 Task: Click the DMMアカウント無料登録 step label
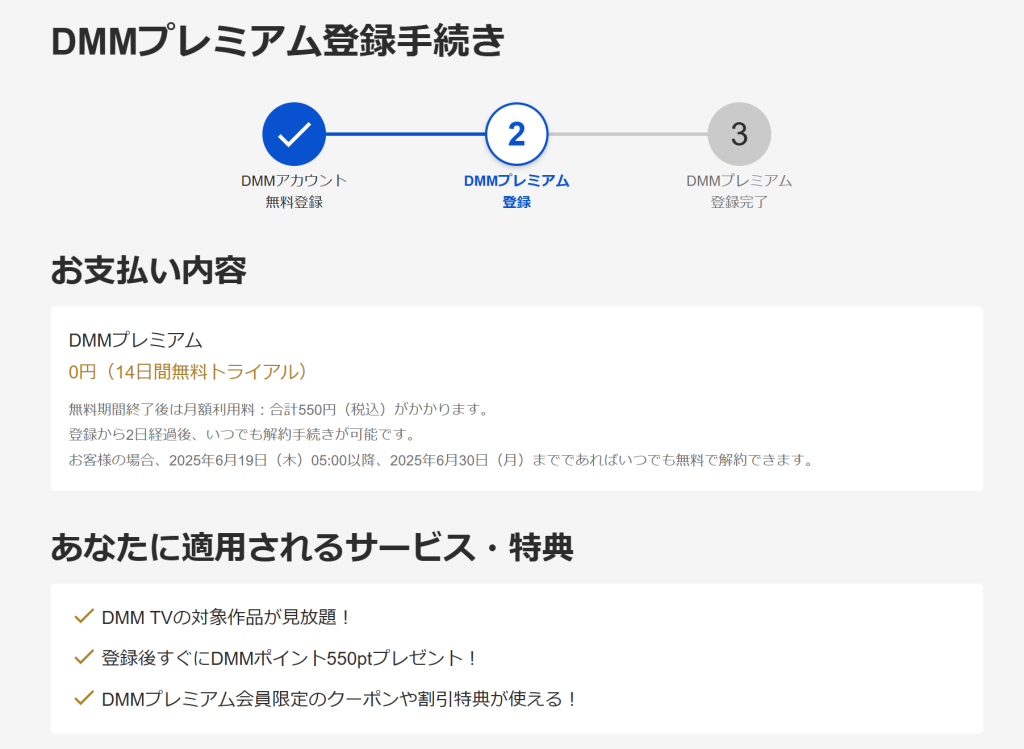(294, 191)
